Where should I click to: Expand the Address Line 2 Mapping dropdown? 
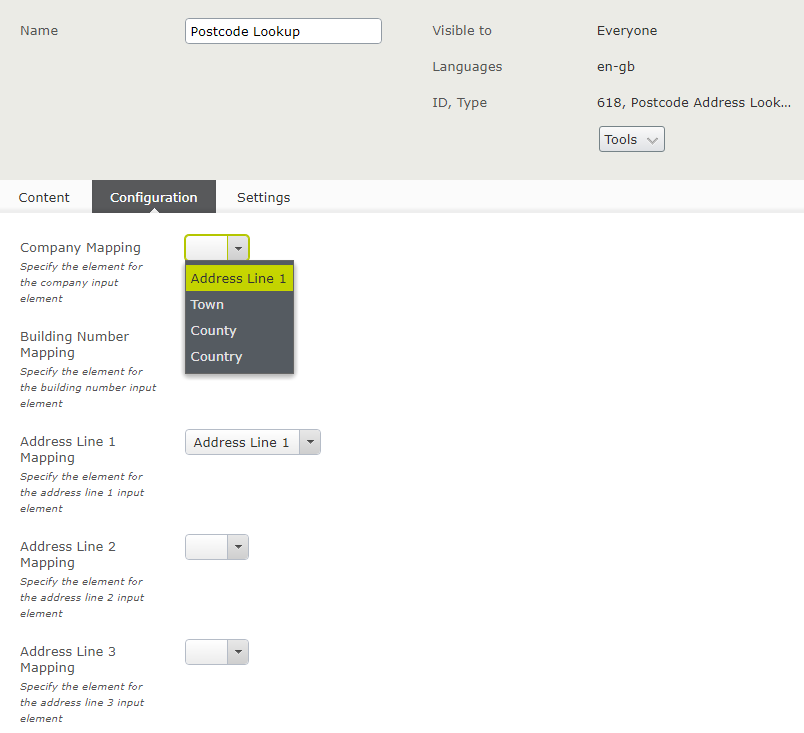217,547
